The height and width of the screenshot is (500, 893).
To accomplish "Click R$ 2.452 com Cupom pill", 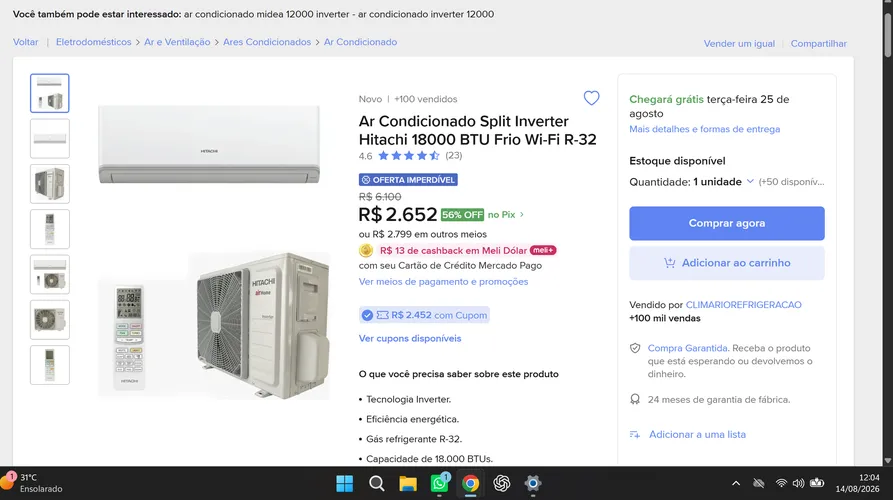I will pyautogui.click(x=424, y=315).
